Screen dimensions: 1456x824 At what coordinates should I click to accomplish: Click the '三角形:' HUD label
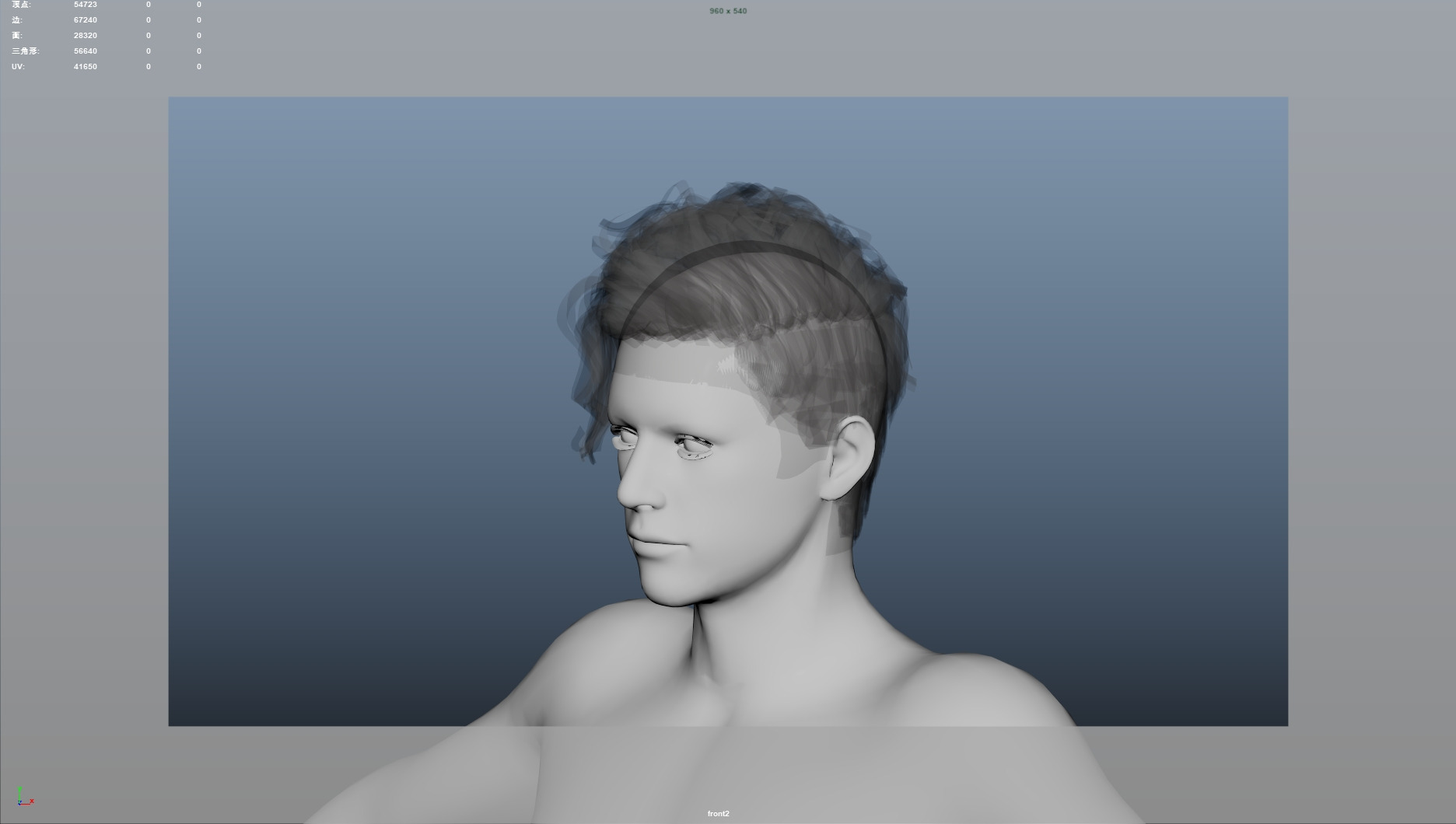click(x=26, y=51)
